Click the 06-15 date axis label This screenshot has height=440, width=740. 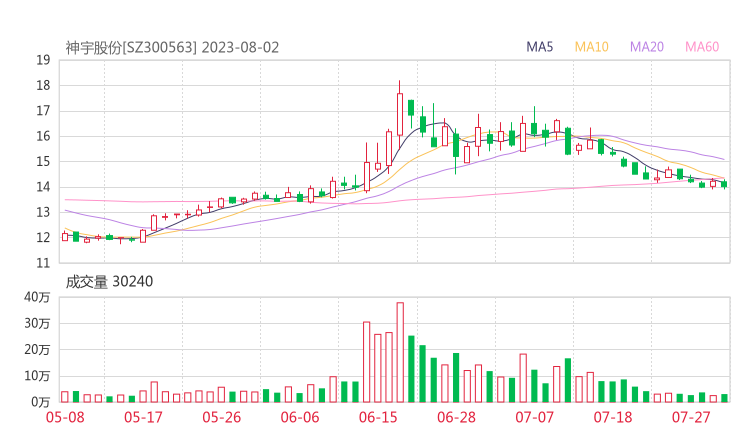(378, 417)
